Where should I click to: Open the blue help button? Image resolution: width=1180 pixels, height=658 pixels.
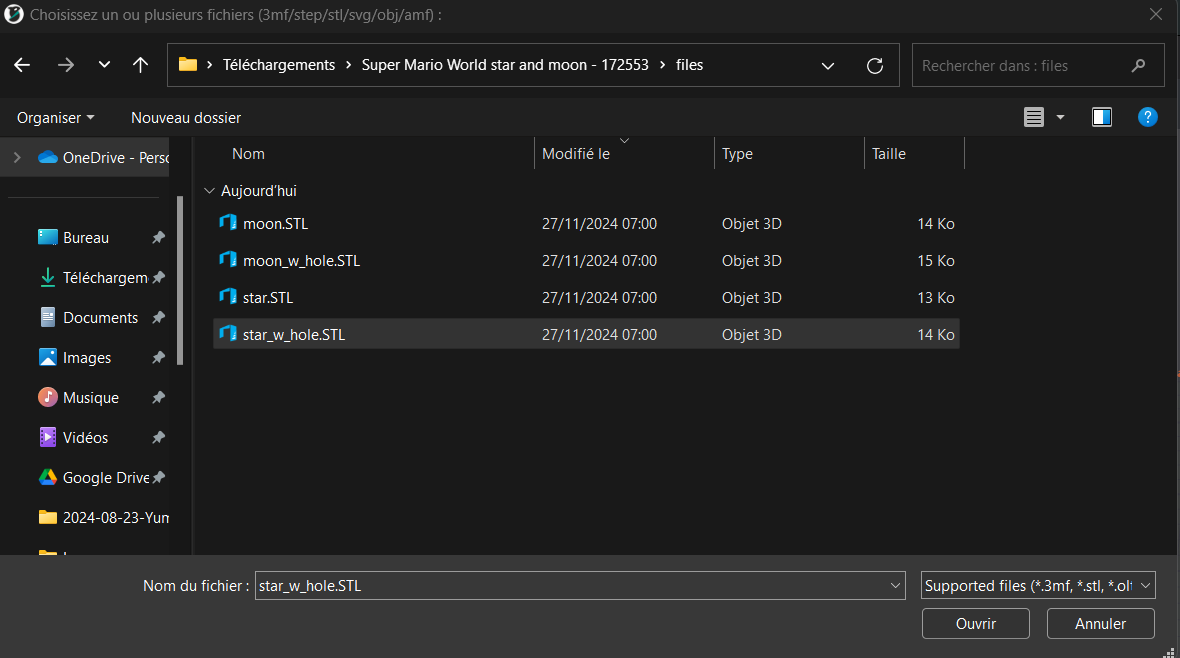point(1148,117)
